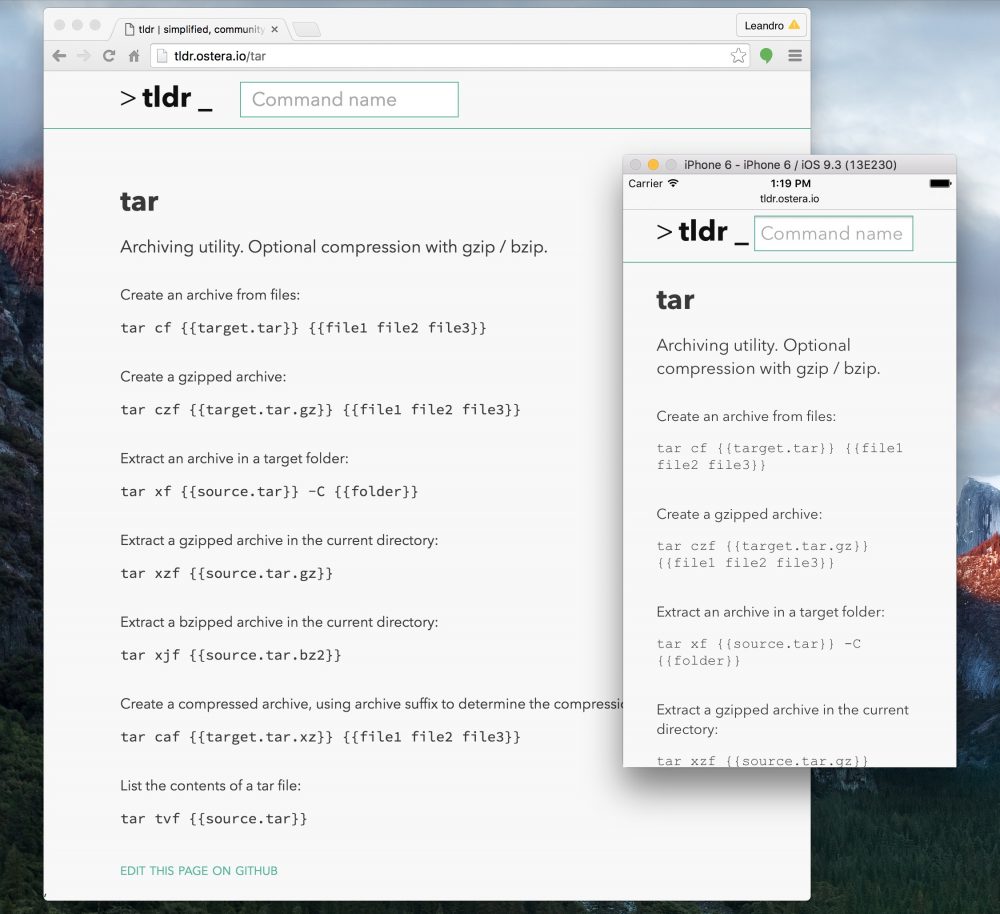Click the battery icon in the iPhone simulator
The width and height of the screenshot is (1000, 914).
[x=940, y=183]
